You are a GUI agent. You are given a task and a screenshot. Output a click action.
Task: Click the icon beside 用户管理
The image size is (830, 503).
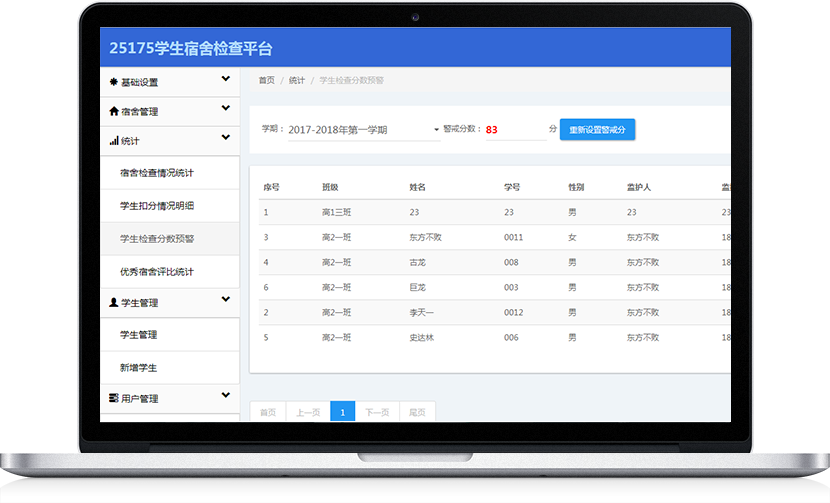coord(113,398)
